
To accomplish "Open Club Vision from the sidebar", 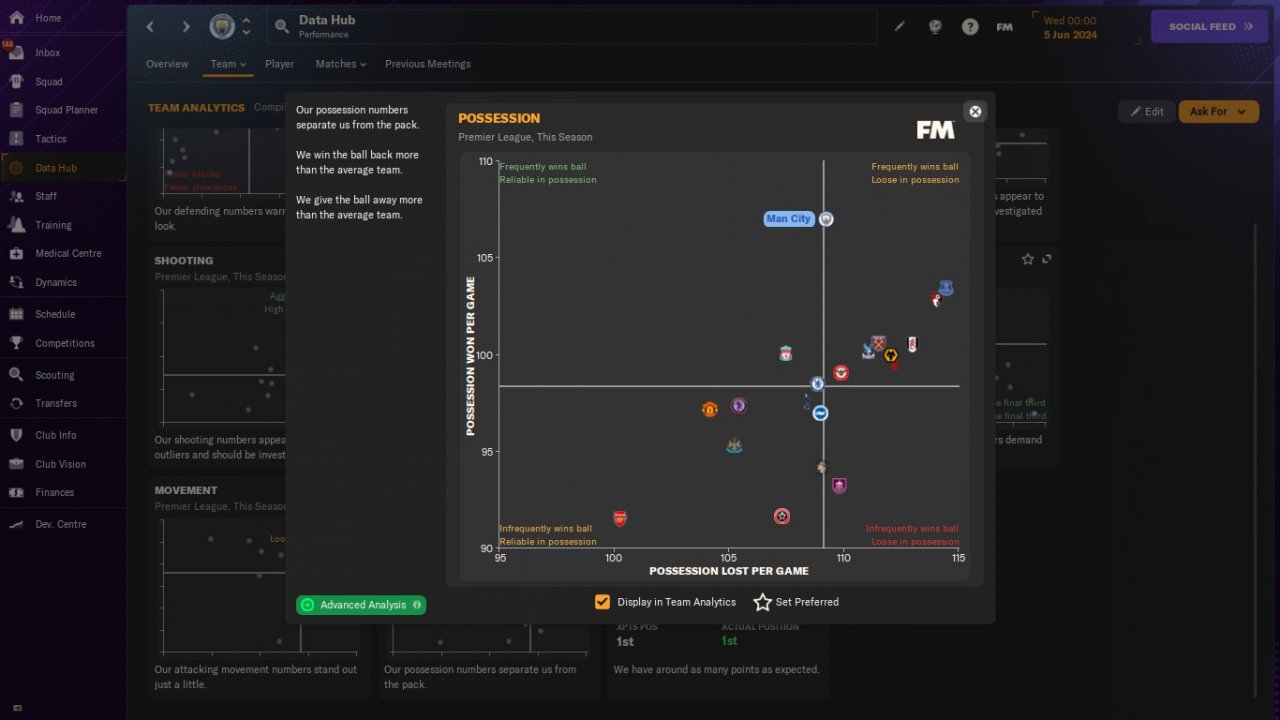I will [60, 464].
